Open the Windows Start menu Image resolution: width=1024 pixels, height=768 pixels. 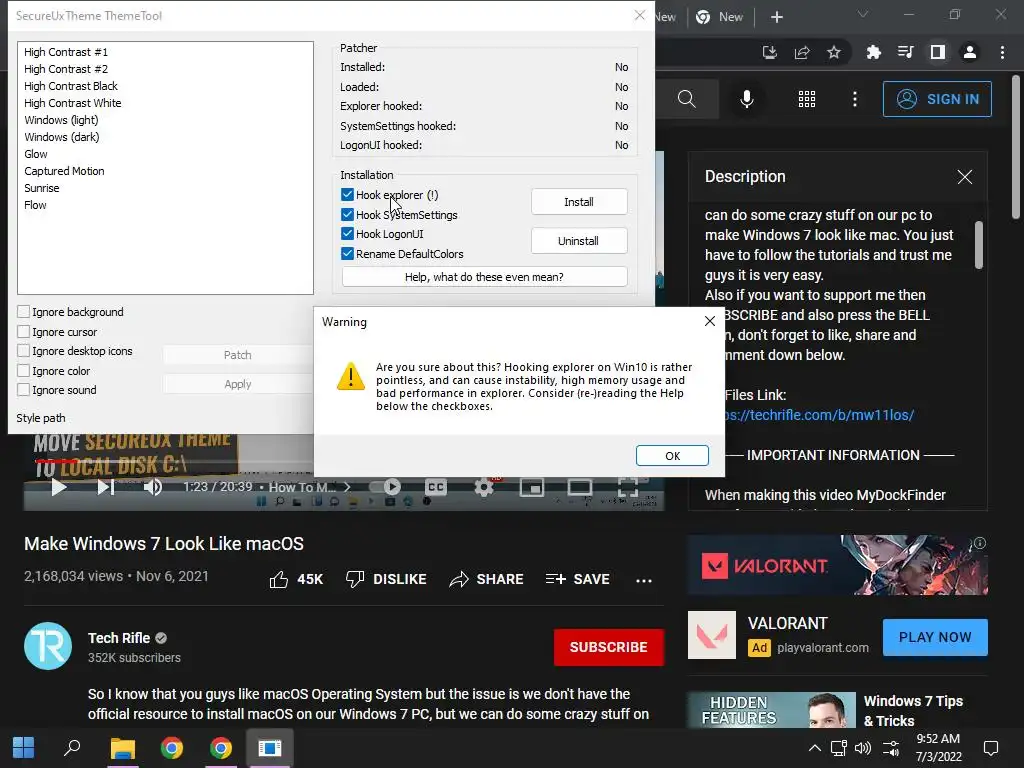(24, 748)
